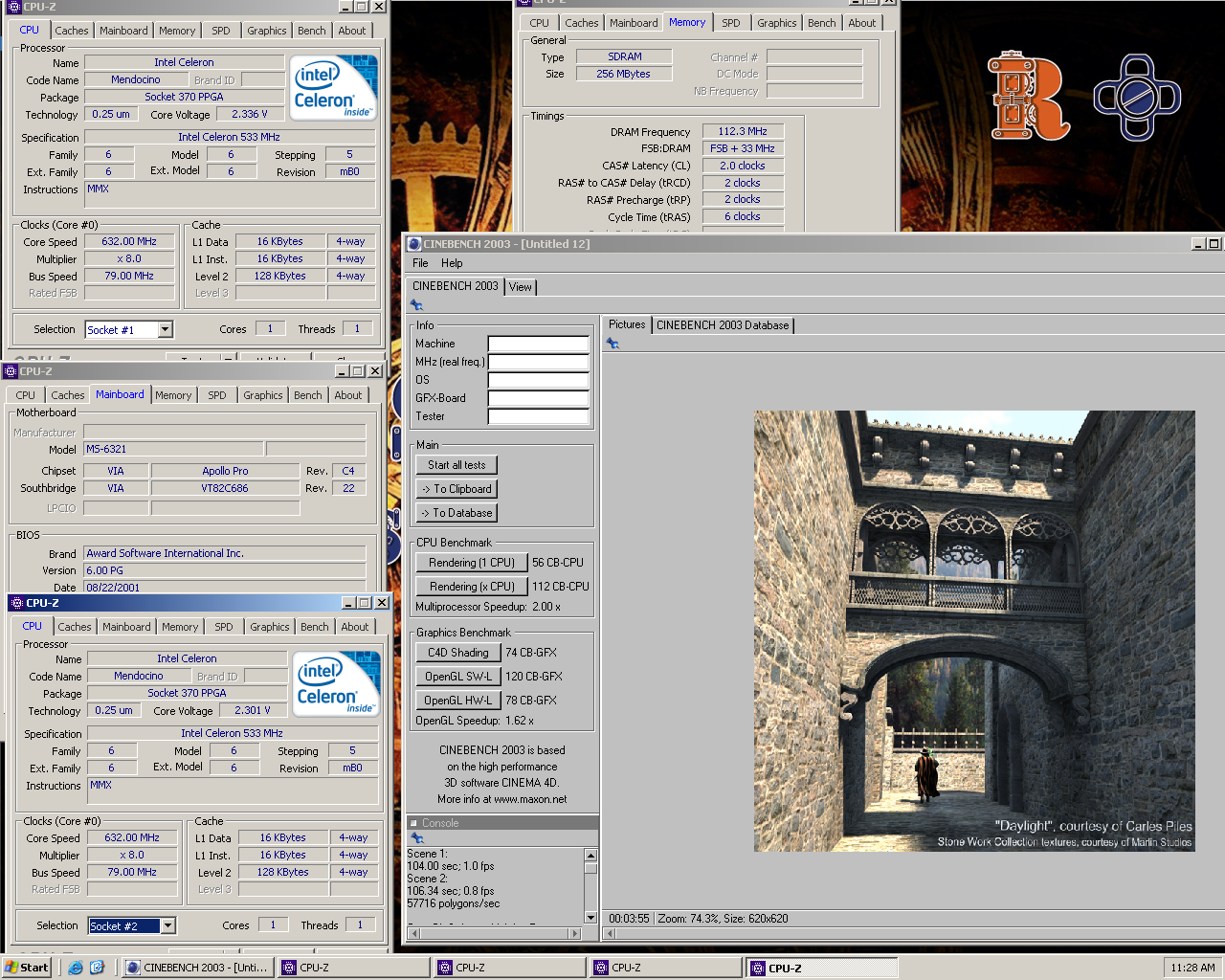Activate the first CPU-Z taskbar button
Viewport: 1225px width, 980px height.
coord(352,968)
